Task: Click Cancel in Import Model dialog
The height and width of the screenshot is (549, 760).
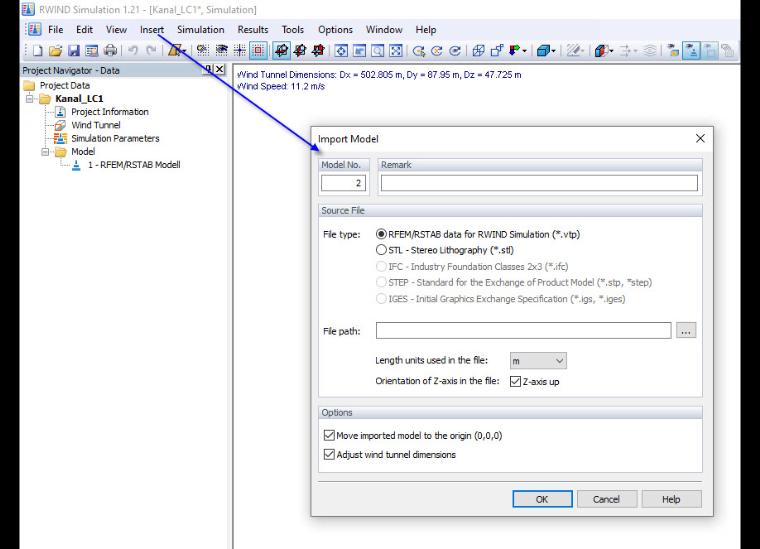Action: 606,499
